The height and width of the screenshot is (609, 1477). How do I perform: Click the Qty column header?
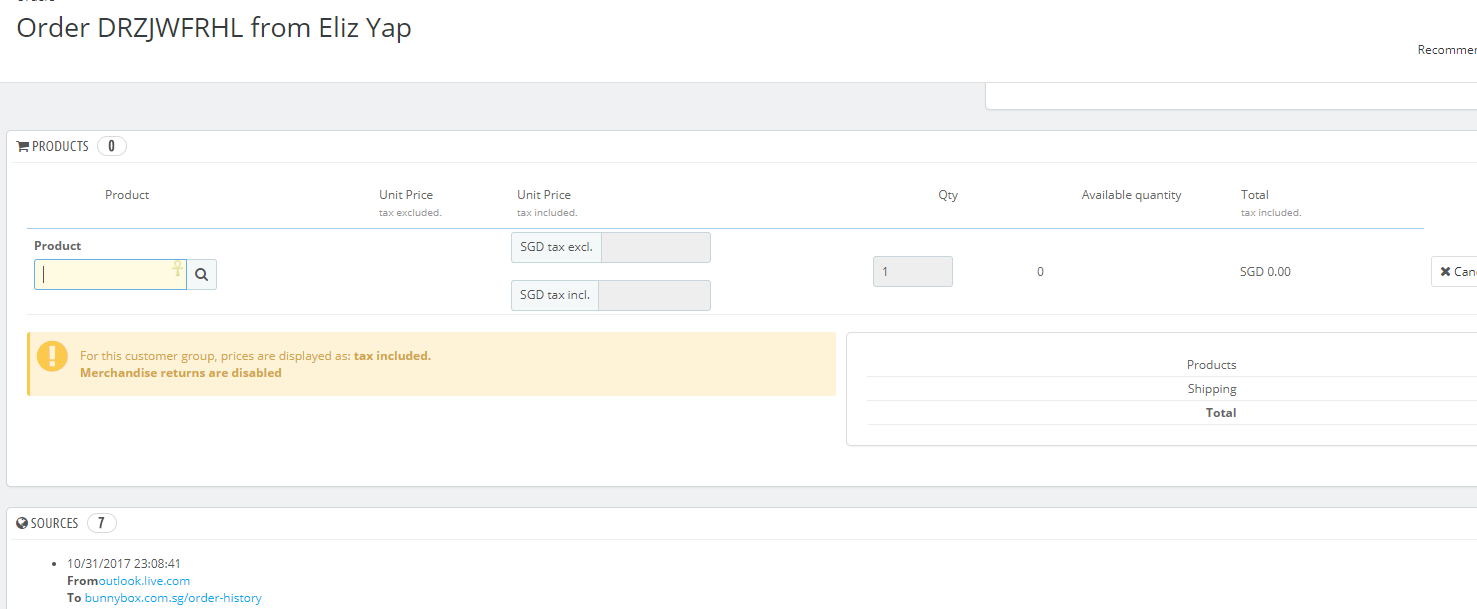coord(948,195)
